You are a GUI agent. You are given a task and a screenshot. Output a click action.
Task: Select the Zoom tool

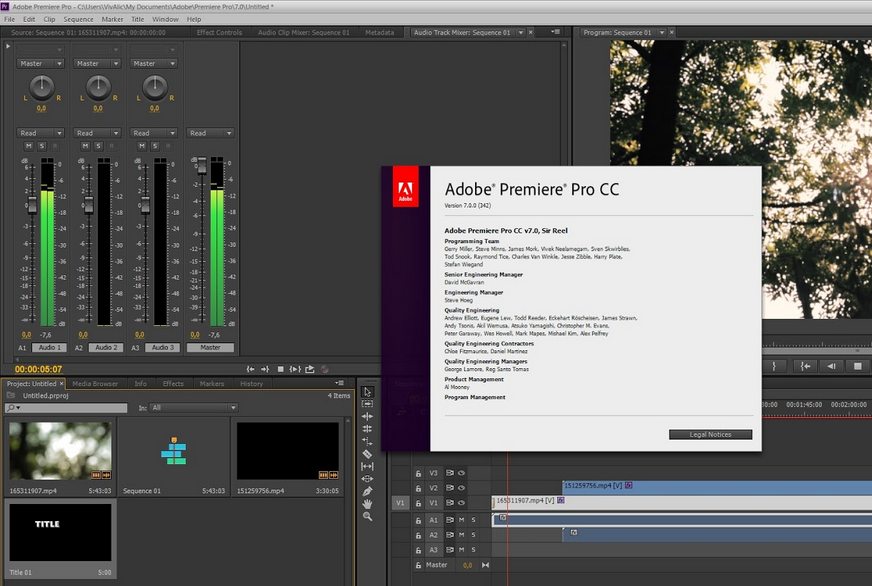[367, 517]
